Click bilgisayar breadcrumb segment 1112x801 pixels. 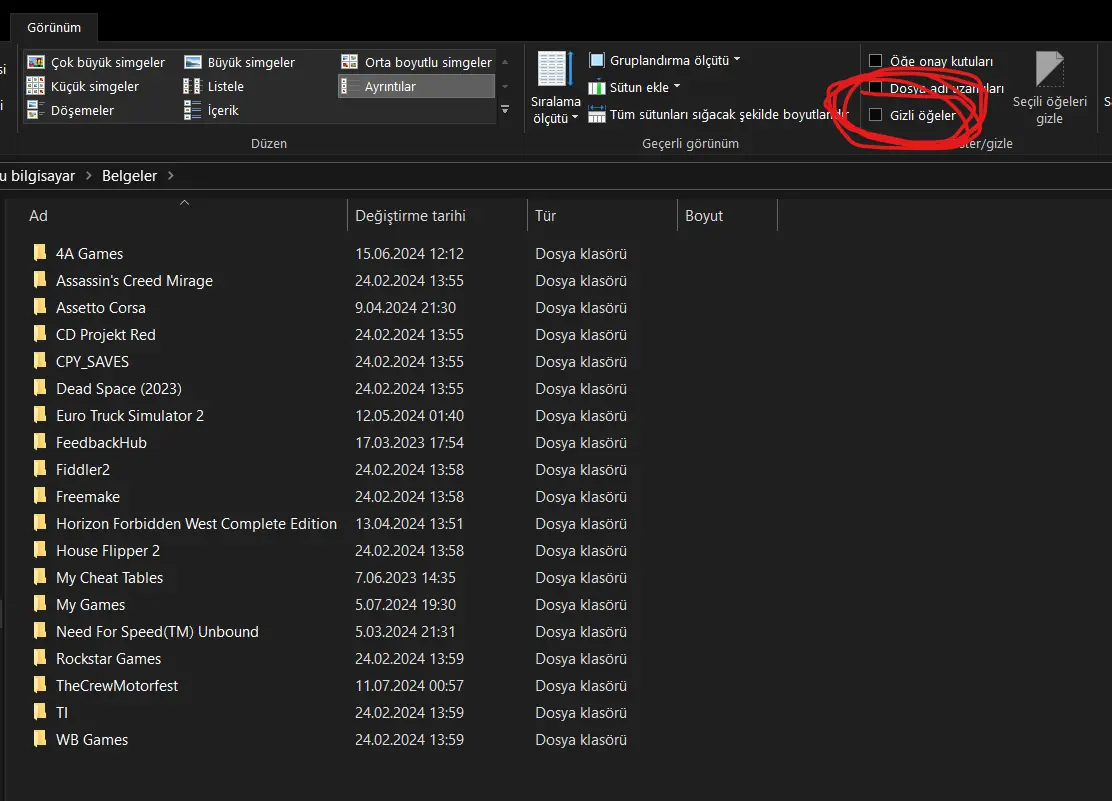43,176
